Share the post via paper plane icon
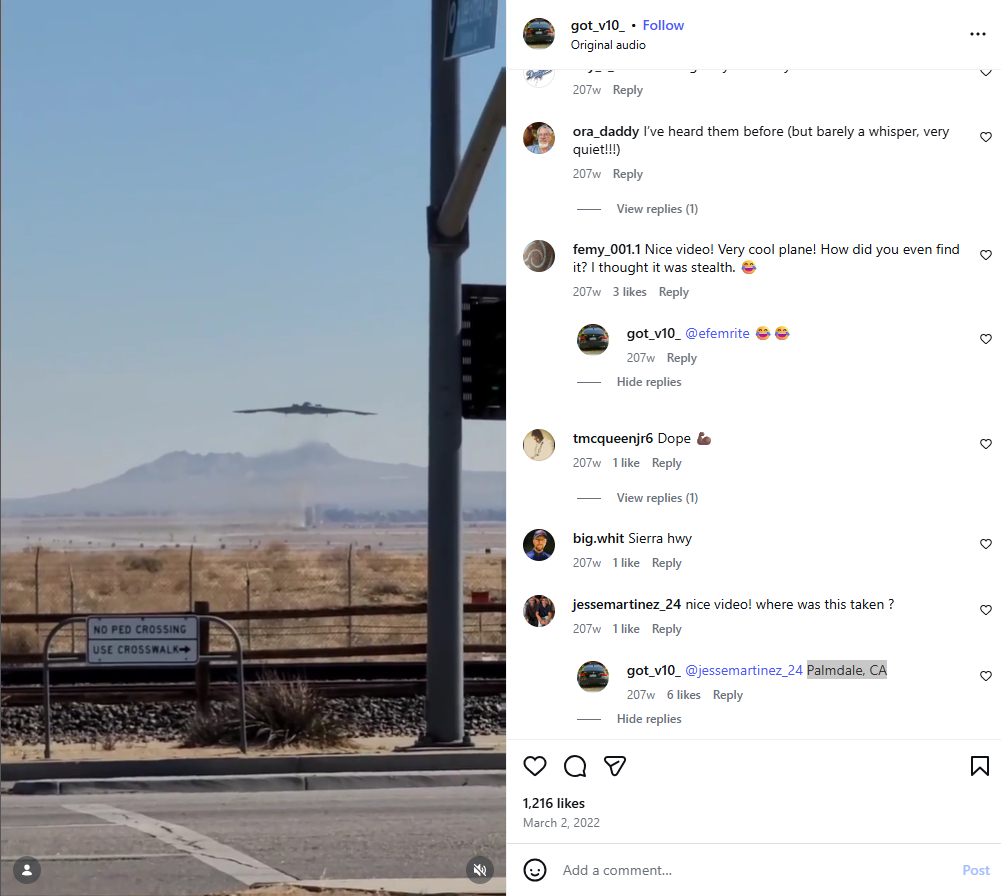 pyautogui.click(x=615, y=766)
